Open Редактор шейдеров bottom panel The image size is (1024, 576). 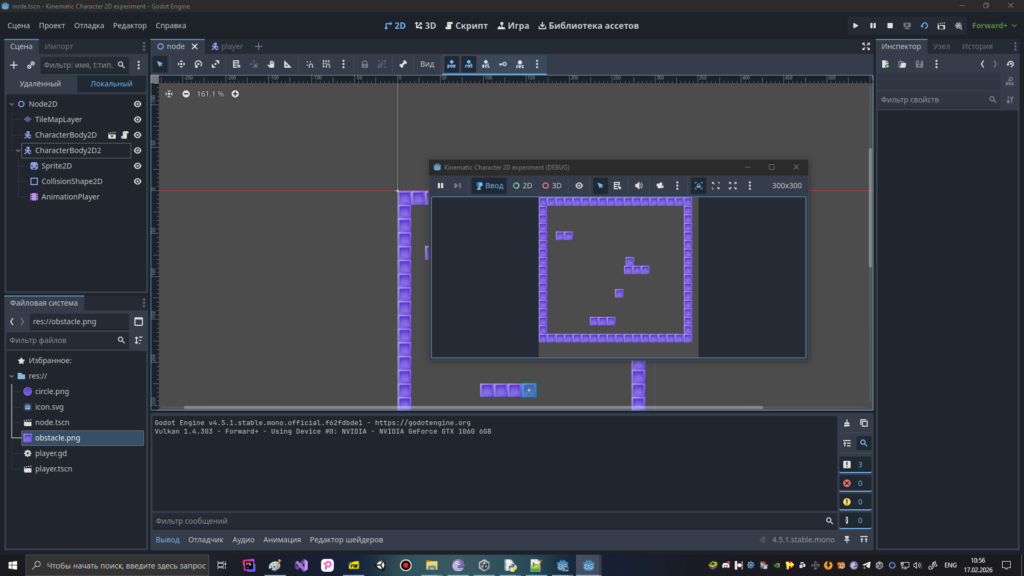tap(346, 540)
